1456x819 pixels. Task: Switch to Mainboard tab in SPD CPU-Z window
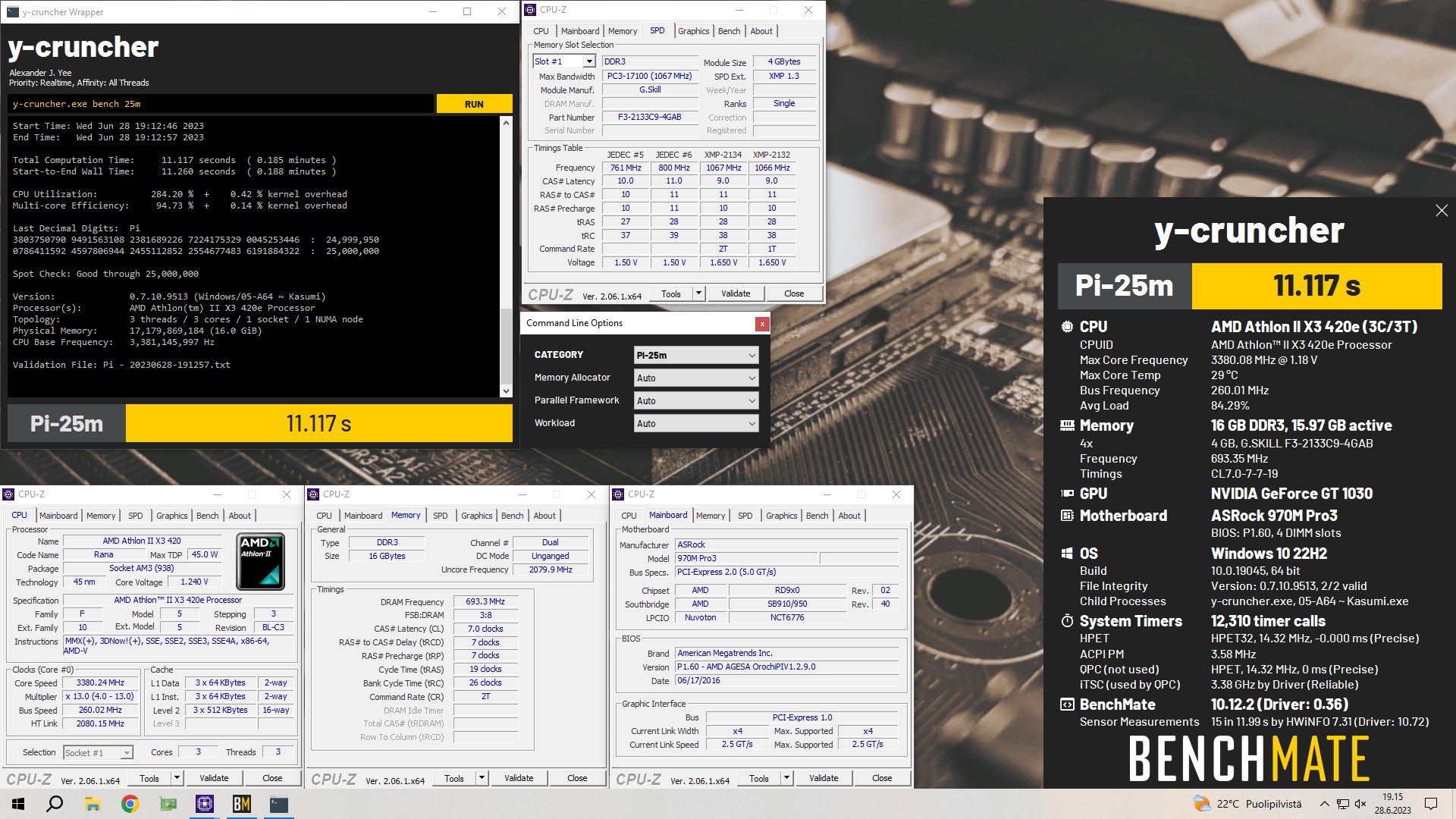coord(580,31)
